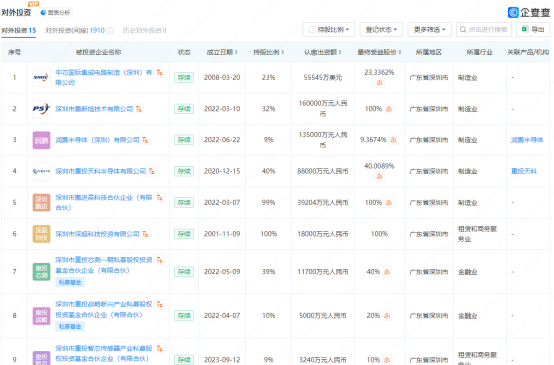Click the beneficiary icon beside 9.3674%
Screen dimensions: 554x365
coord(393,140)
